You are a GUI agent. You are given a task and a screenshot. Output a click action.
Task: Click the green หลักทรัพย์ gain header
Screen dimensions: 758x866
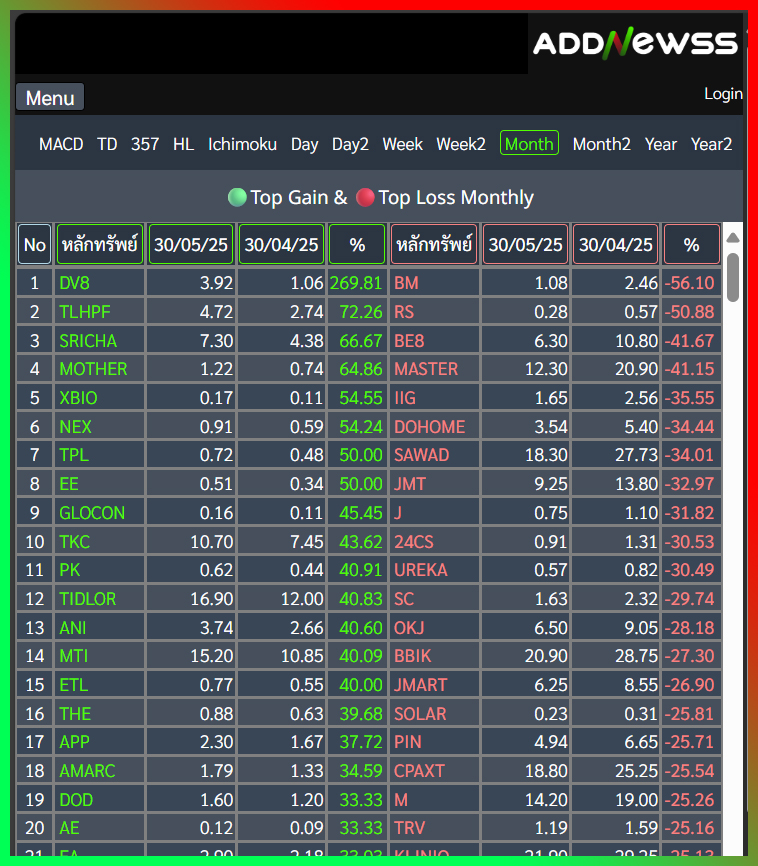(x=99, y=244)
